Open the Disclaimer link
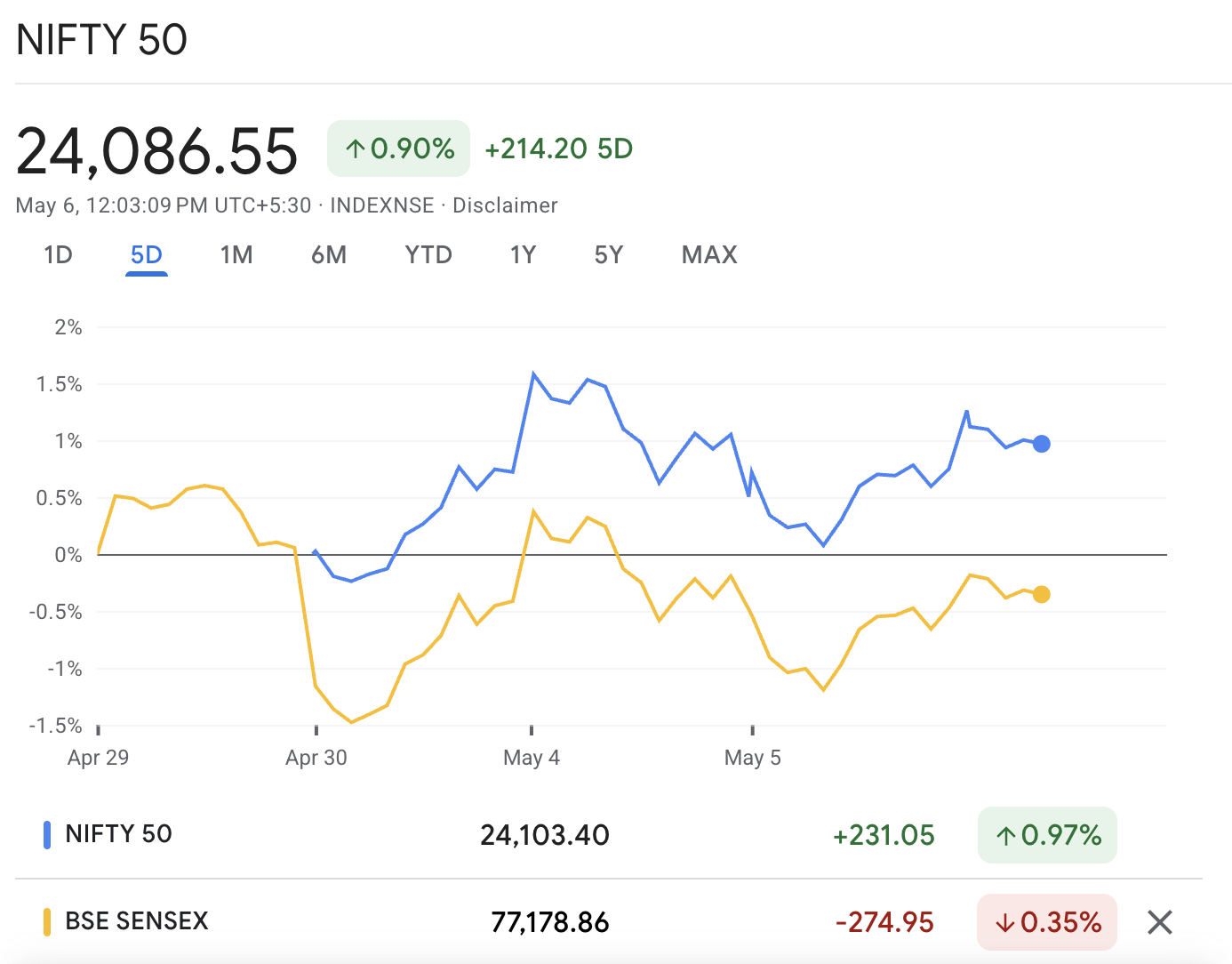This screenshot has width=1232, height=964. click(505, 205)
